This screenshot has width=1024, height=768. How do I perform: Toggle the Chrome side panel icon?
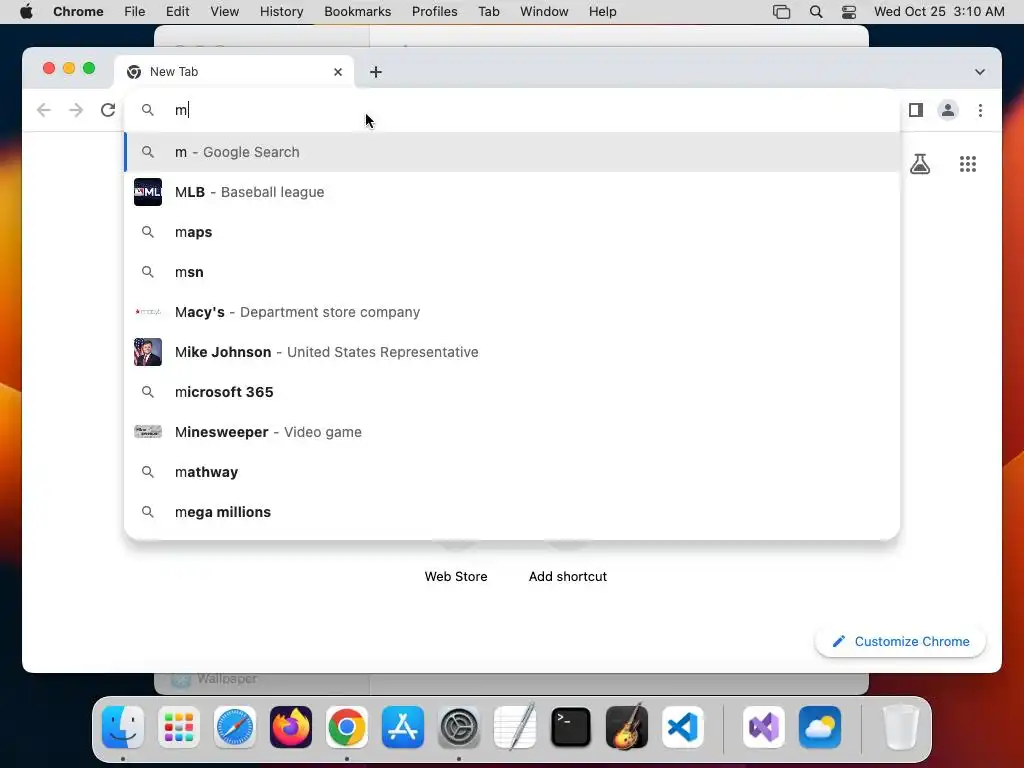[x=916, y=110]
